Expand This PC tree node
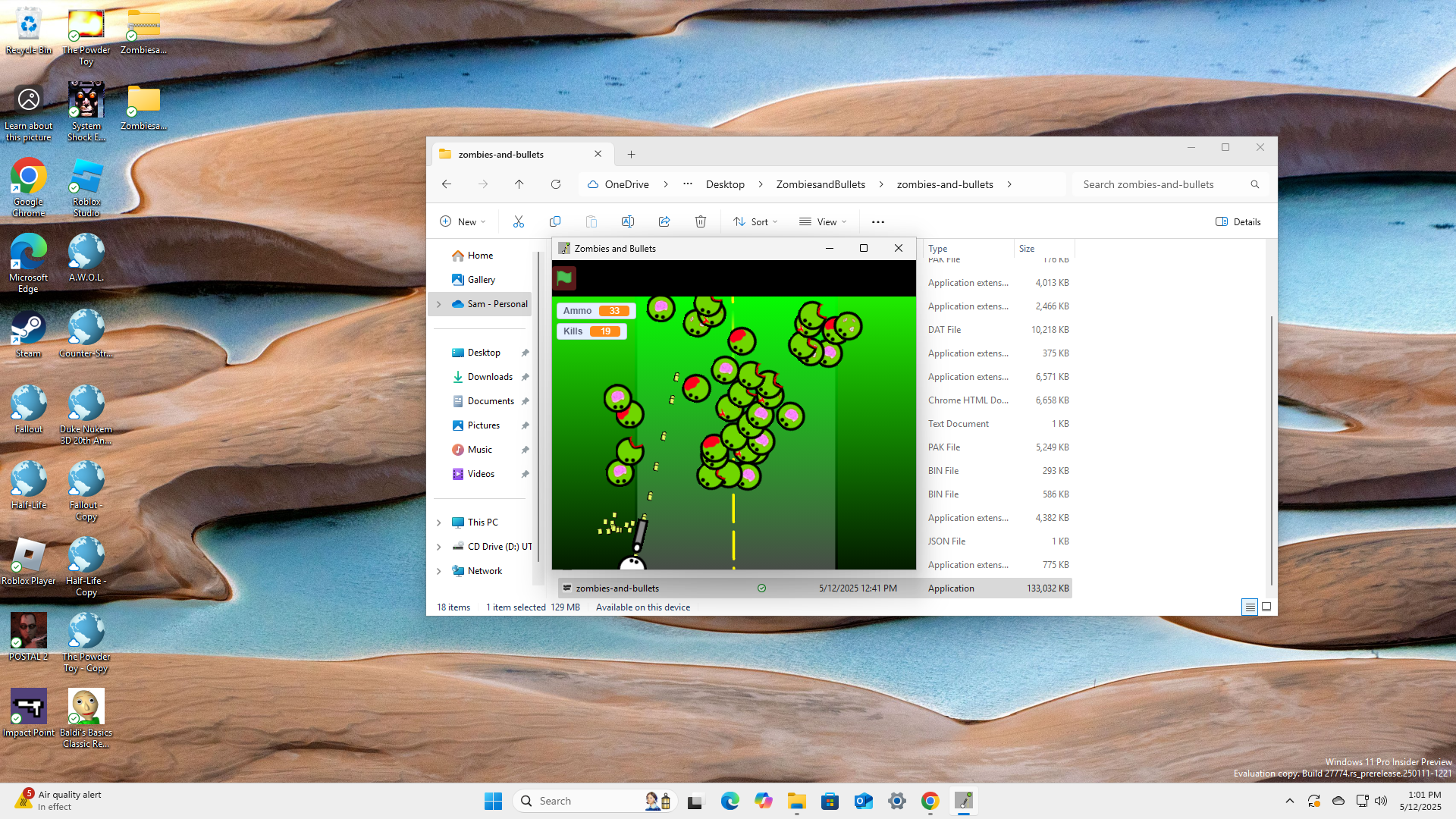 point(439,522)
